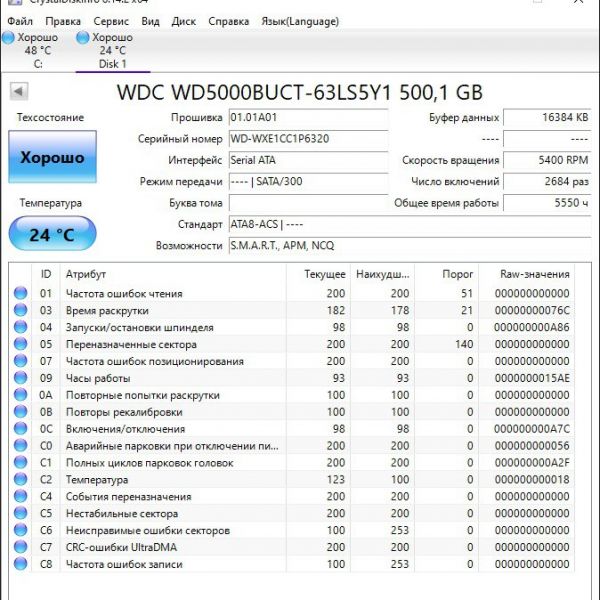The image size is (600, 600).
Task: Click the 24 °C temperature indicator button
Action: pos(52,233)
